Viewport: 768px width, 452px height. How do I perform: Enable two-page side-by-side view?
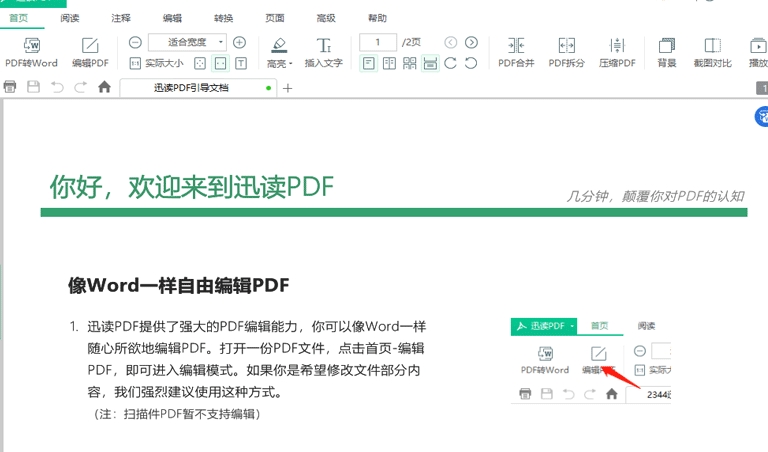(x=389, y=63)
